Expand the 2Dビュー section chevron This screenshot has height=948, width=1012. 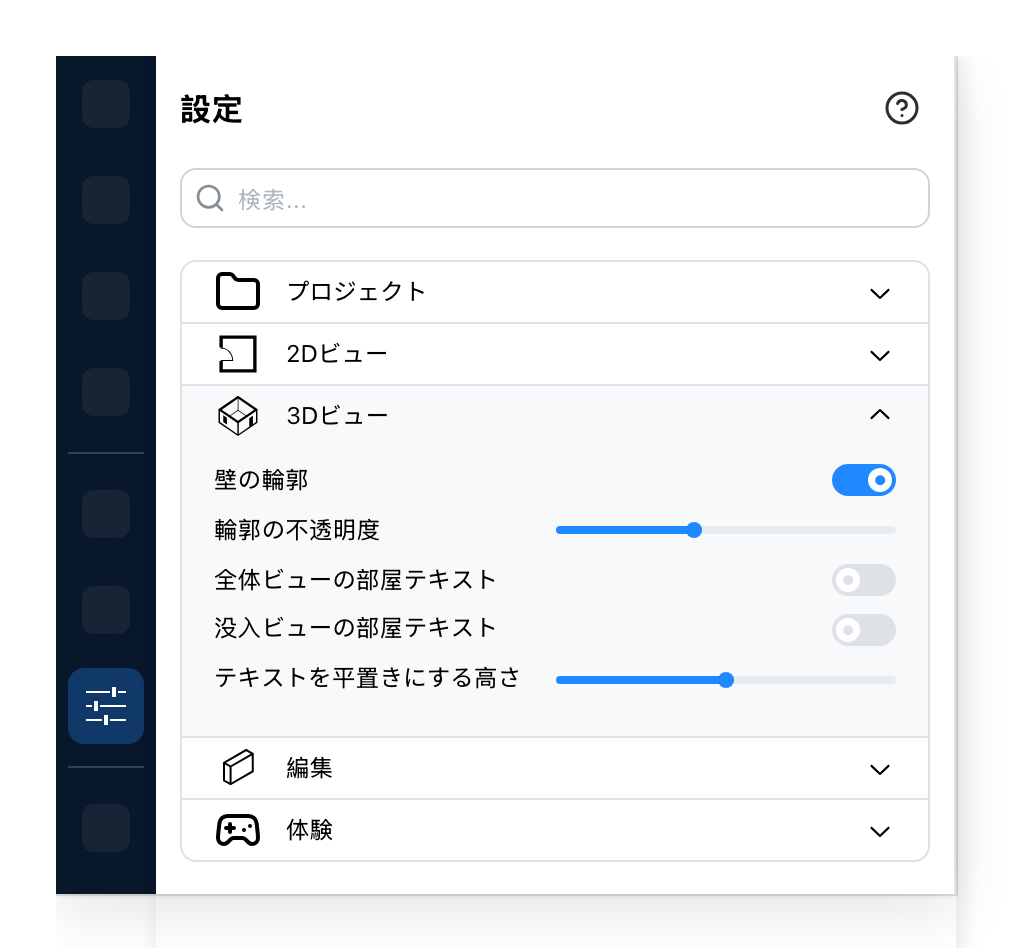880,356
